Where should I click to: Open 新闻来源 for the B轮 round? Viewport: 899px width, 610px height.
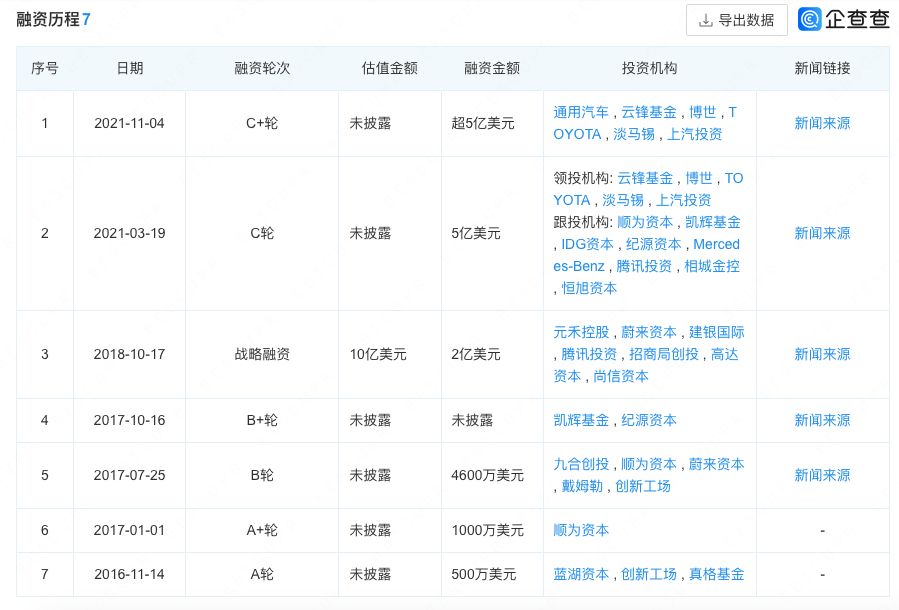(x=822, y=475)
